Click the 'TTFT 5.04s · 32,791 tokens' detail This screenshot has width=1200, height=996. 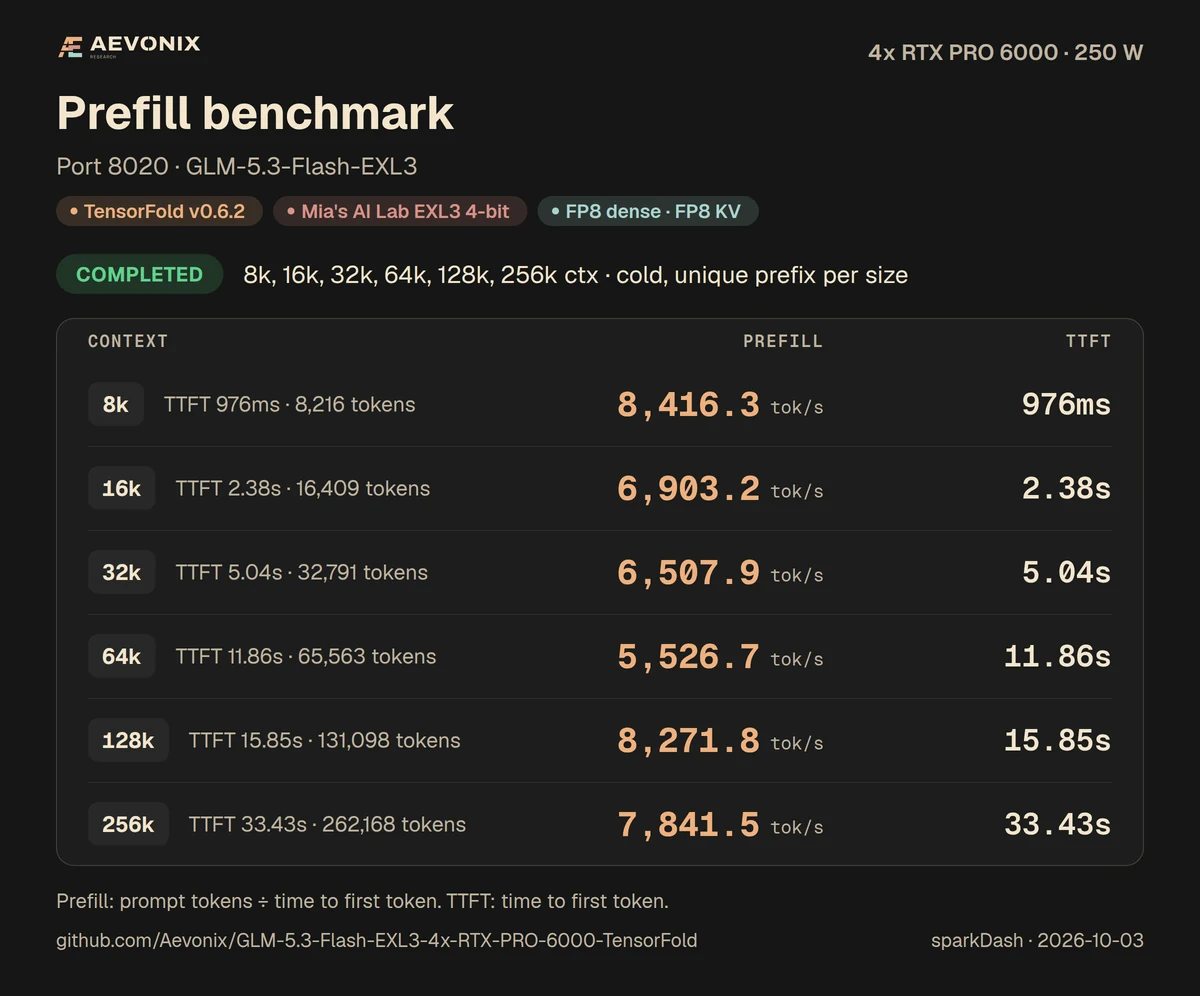302,573
